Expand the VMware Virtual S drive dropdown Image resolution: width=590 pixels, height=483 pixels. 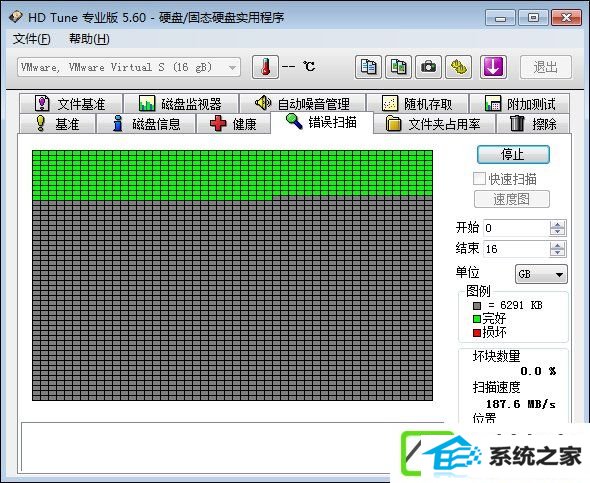click(233, 68)
